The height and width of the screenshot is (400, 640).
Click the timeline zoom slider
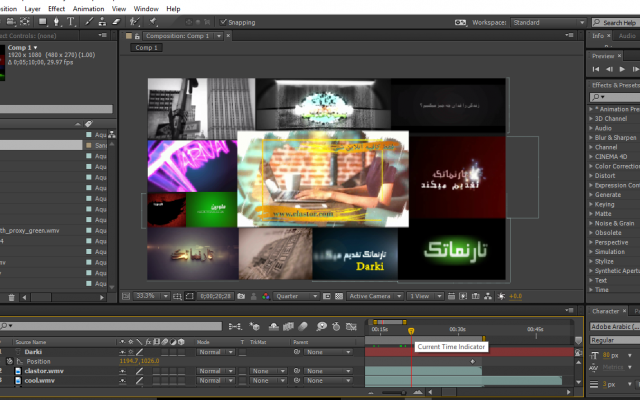[393, 393]
